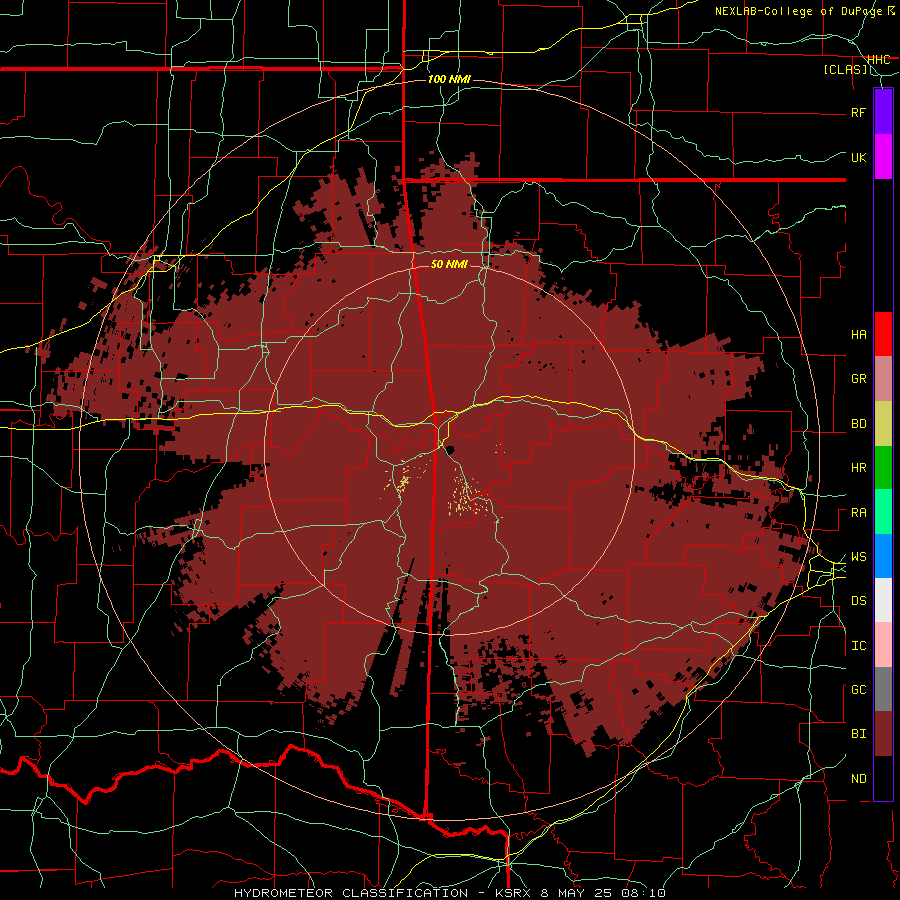Click the RA light green legend swatch
900x900 pixels.
(883, 512)
